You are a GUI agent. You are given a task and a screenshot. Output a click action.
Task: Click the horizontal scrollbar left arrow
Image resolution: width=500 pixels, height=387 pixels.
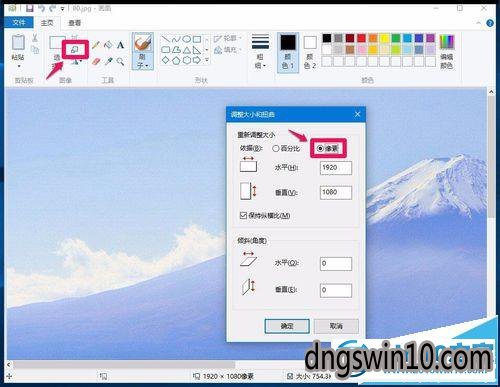pos(8,364)
